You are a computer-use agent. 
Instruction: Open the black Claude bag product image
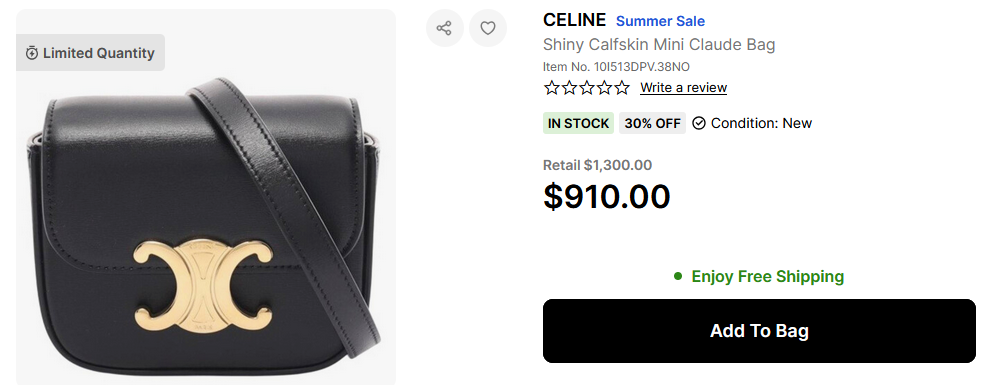tap(205, 197)
